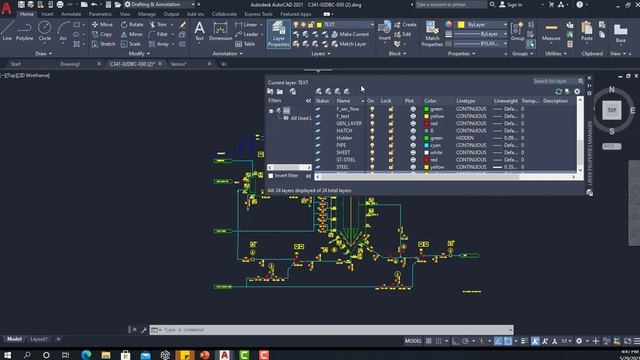Click the Layer Properties button
Screen dimensions: 640x360
click(278, 34)
